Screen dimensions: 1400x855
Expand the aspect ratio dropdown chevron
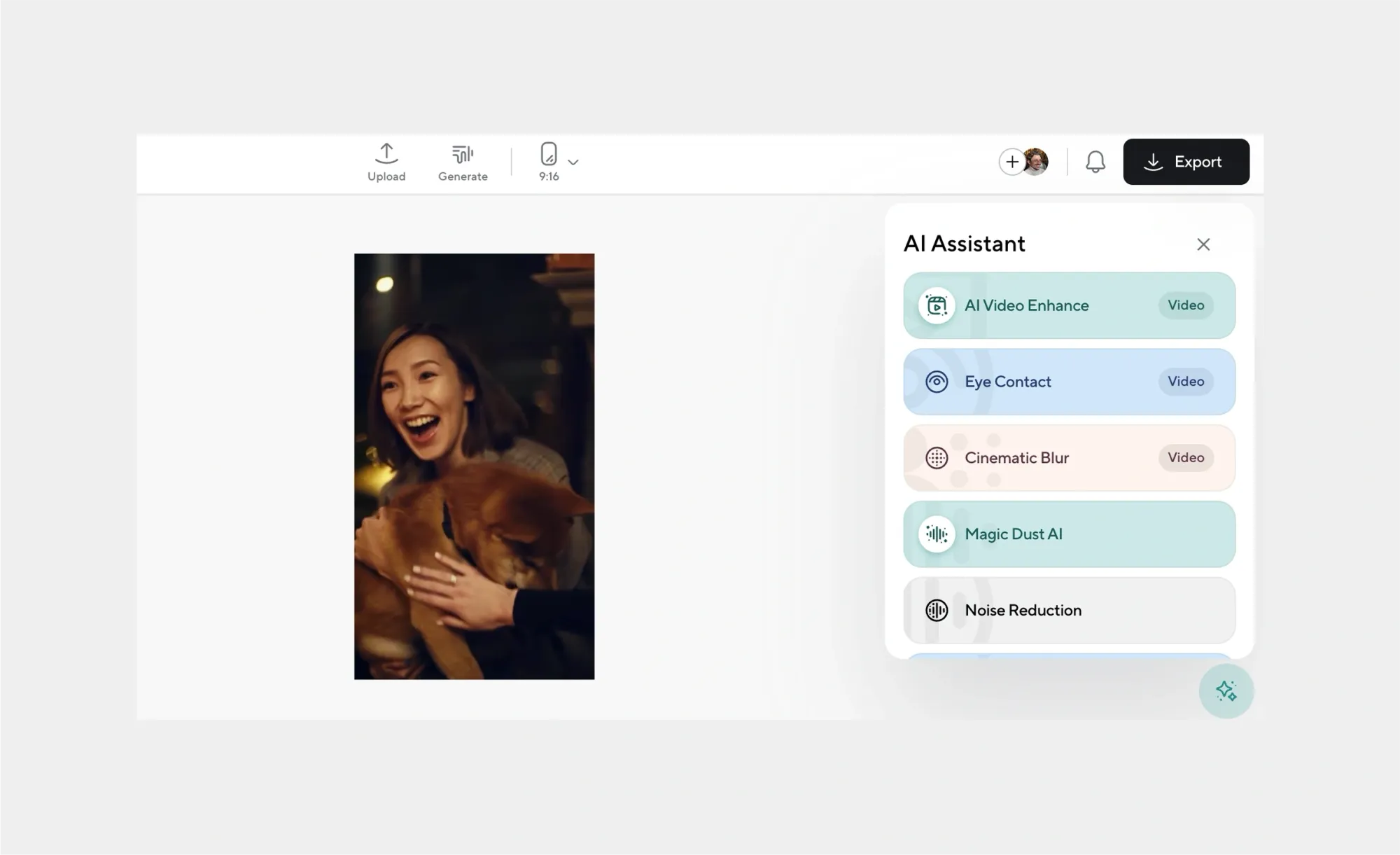pyautogui.click(x=573, y=162)
